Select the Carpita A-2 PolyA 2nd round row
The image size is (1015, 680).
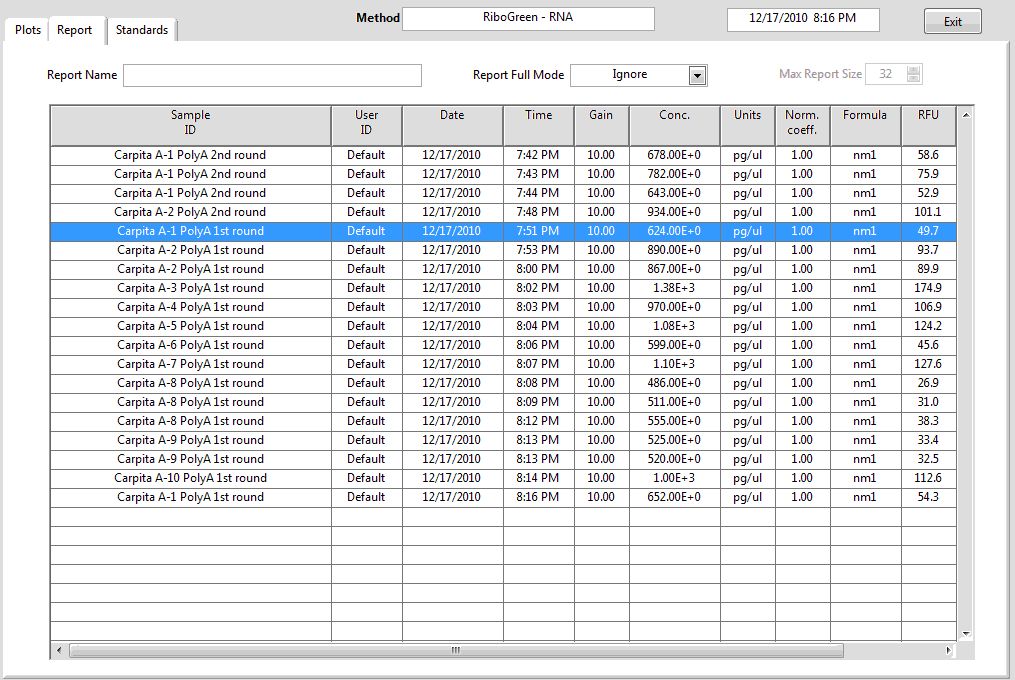tap(190, 212)
